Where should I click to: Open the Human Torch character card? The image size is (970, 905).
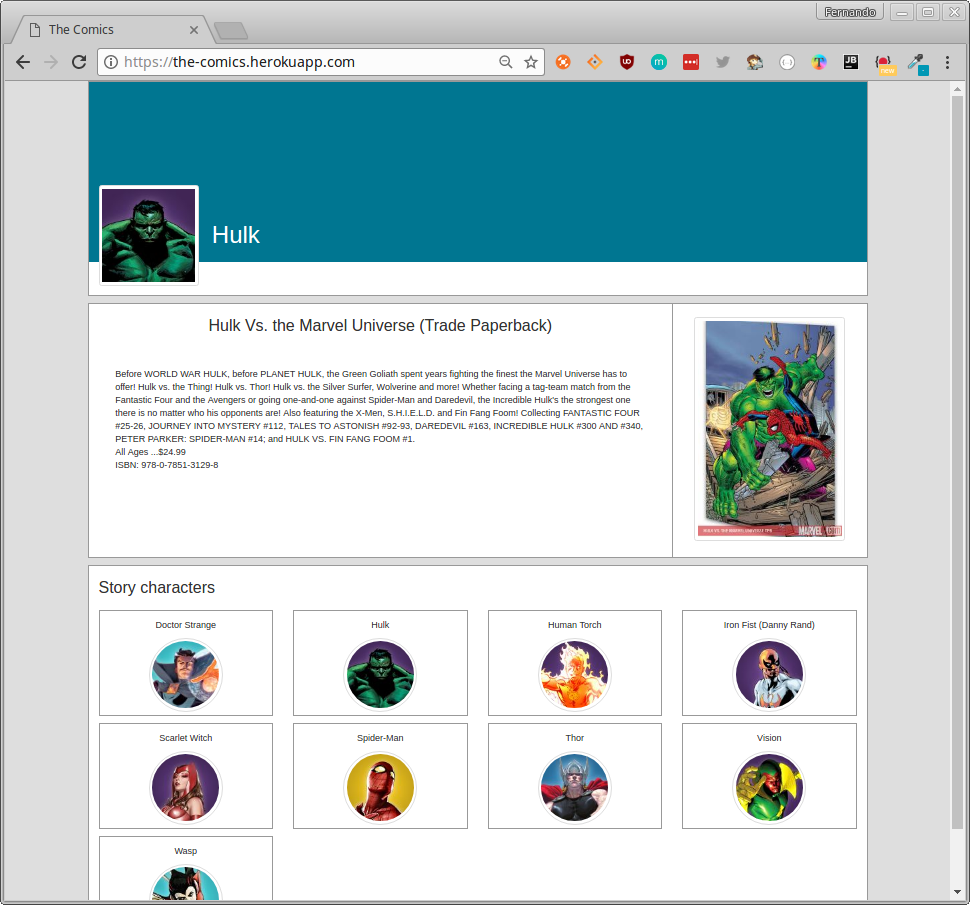[575, 663]
